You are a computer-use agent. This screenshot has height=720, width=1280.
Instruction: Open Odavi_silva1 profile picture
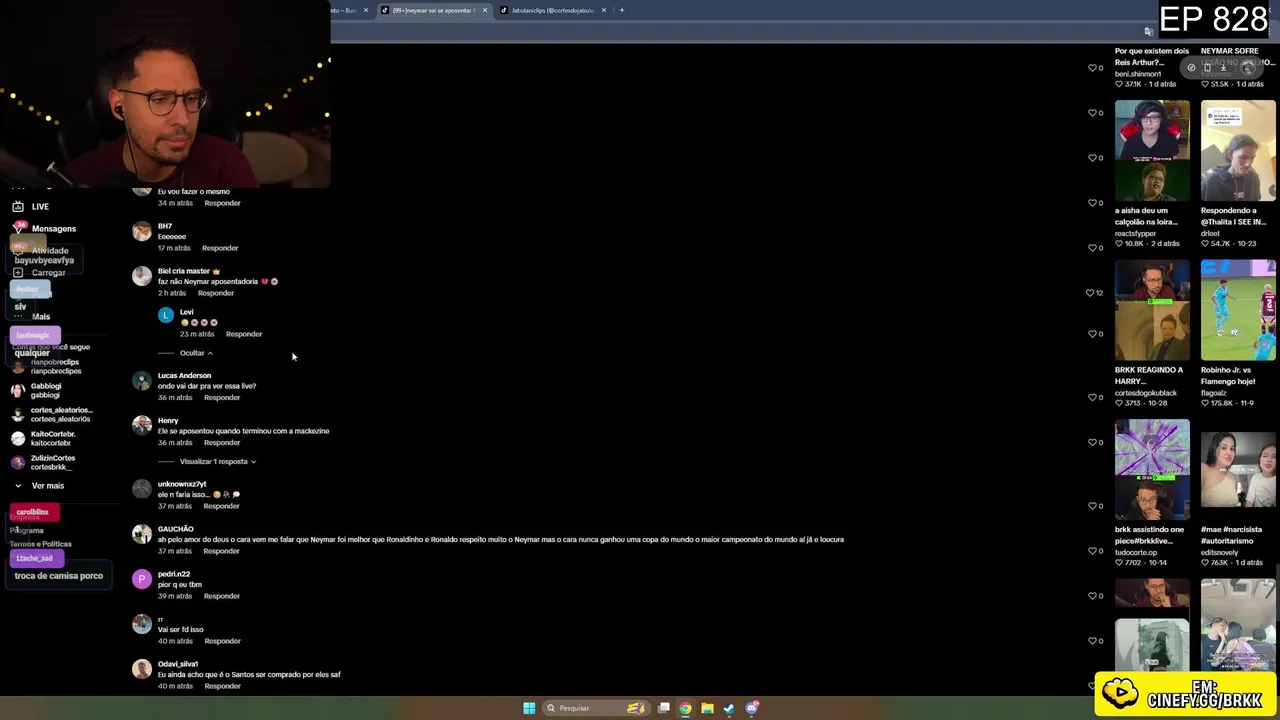142,669
